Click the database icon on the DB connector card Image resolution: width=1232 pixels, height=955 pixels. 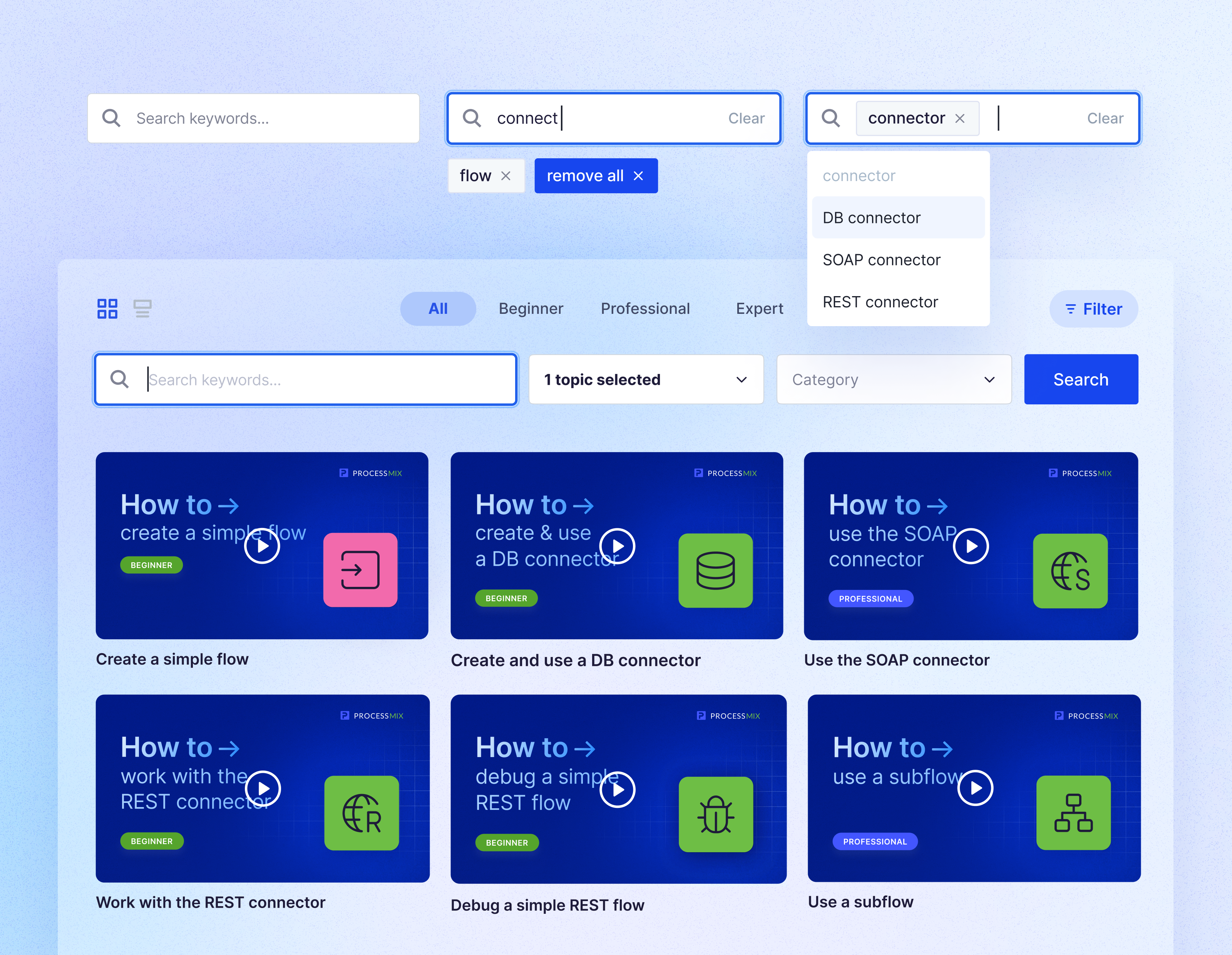tap(715, 570)
